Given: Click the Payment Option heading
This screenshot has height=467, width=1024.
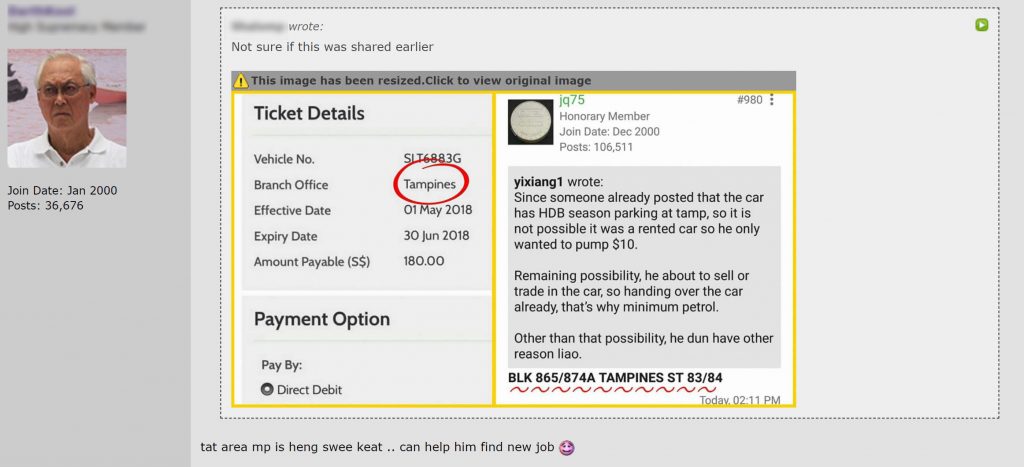Looking at the screenshot, I should (321, 319).
